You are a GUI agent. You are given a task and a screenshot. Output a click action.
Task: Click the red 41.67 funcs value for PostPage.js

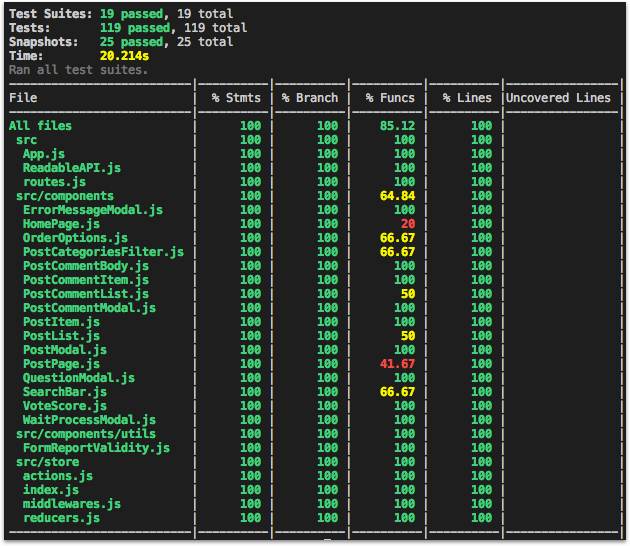point(397,364)
